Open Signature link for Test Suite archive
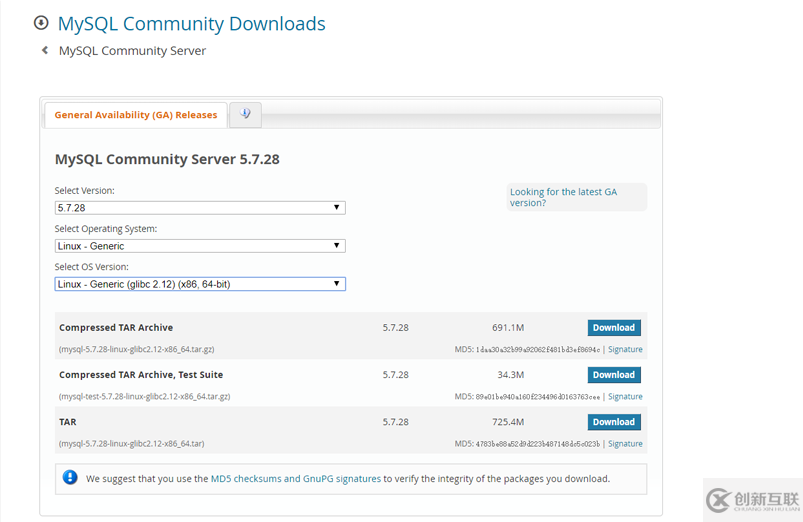Image resolution: width=803 pixels, height=522 pixels. (x=625, y=396)
